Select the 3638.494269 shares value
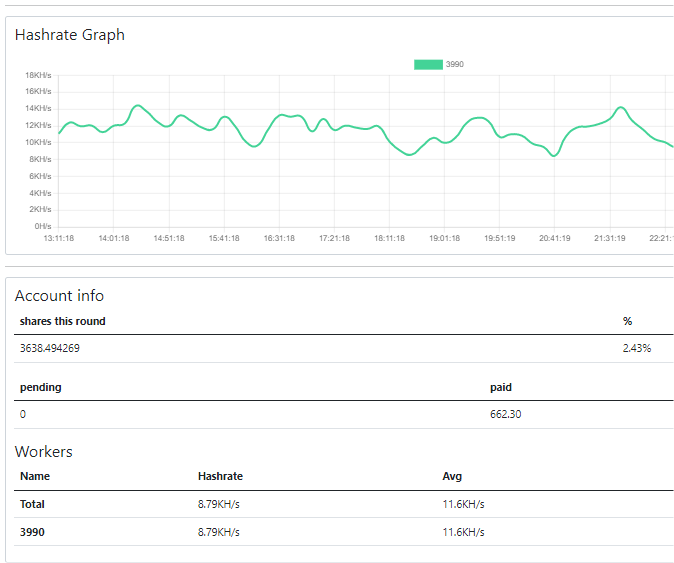The width and height of the screenshot is (674, 563). [x=50, y=348]
